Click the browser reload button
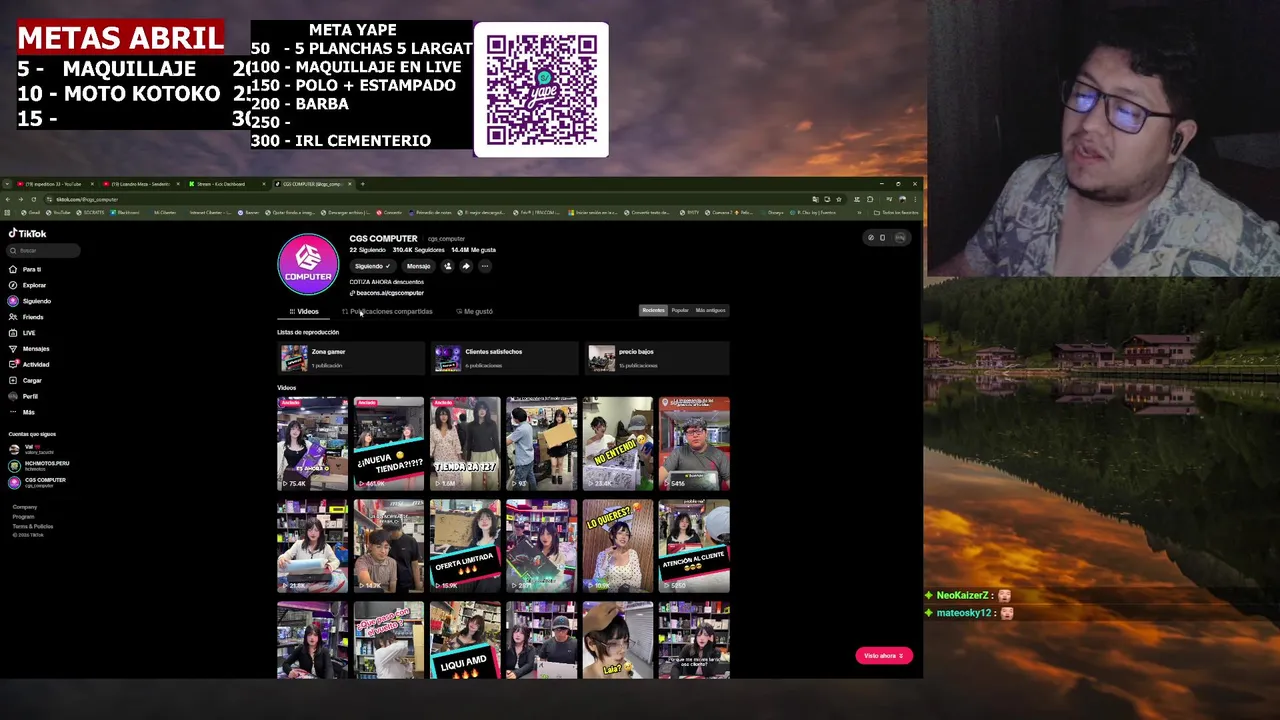 (33, 199)
